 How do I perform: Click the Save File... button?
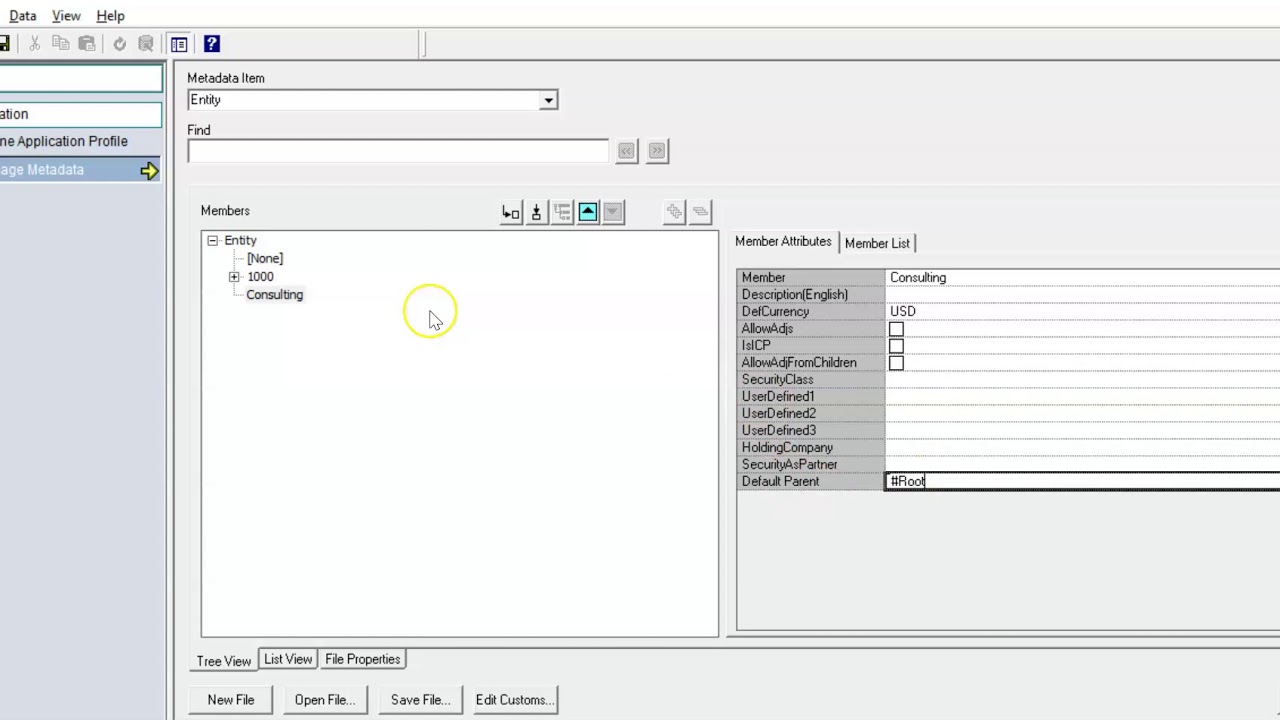(421, 700)
